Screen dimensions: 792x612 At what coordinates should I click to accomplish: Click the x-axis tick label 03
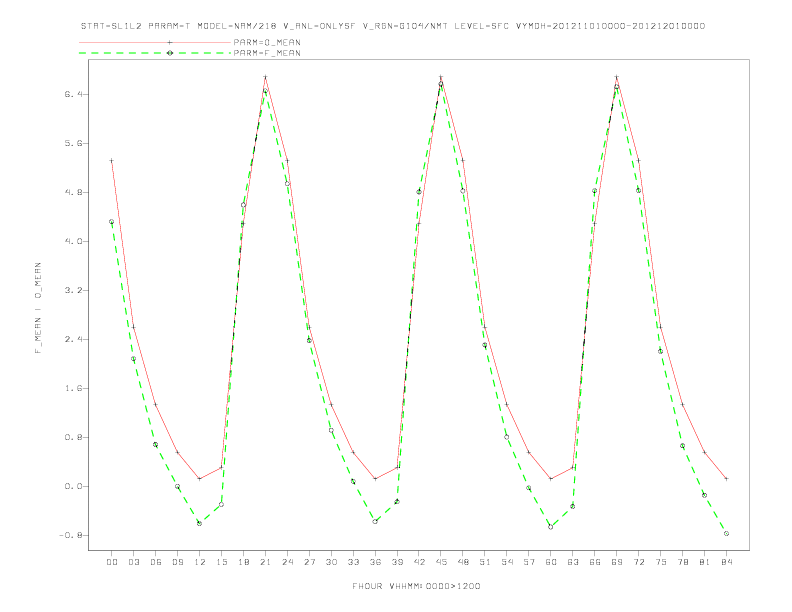[133, 562]
